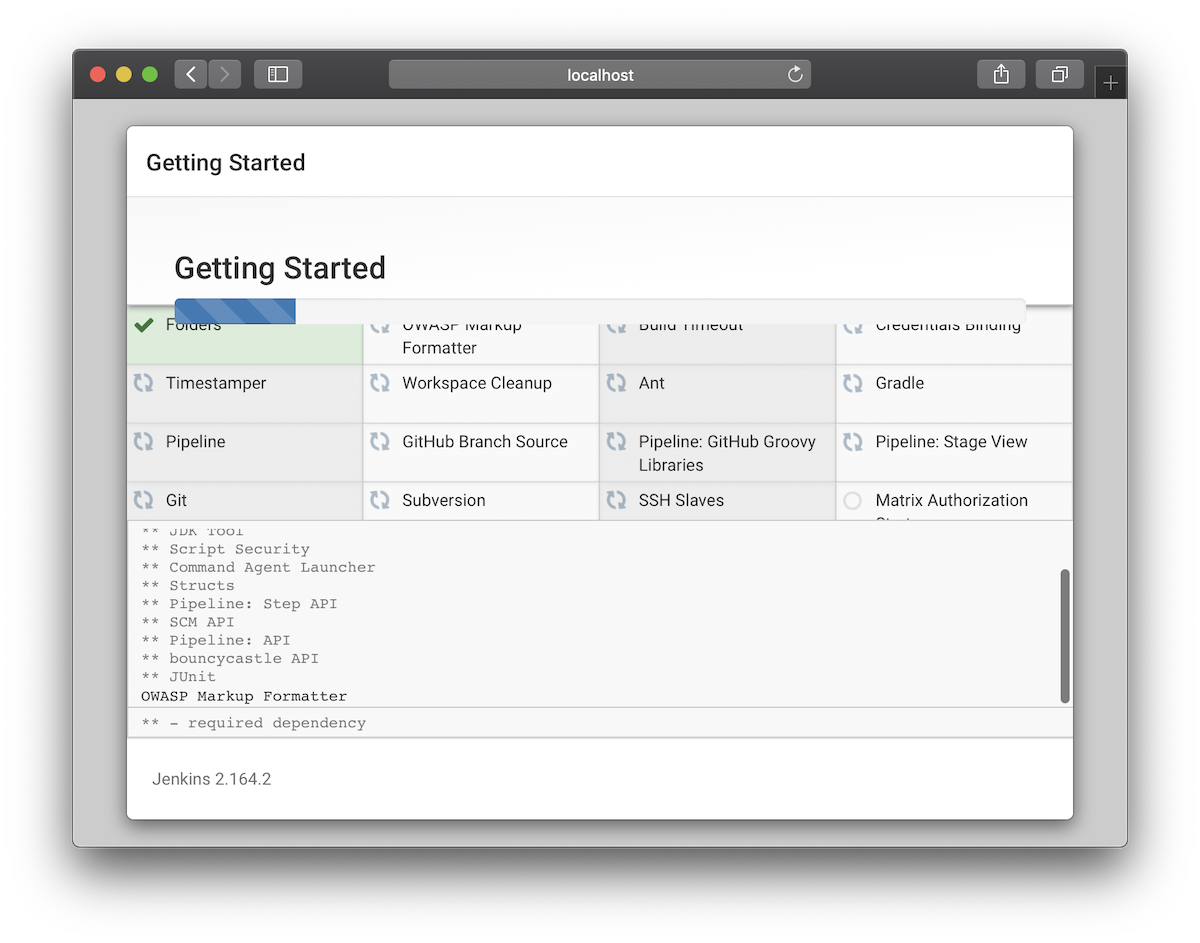Click the spinner icon beside GitHub Branch Source
1200x943 pixels.
click(380, 442)
